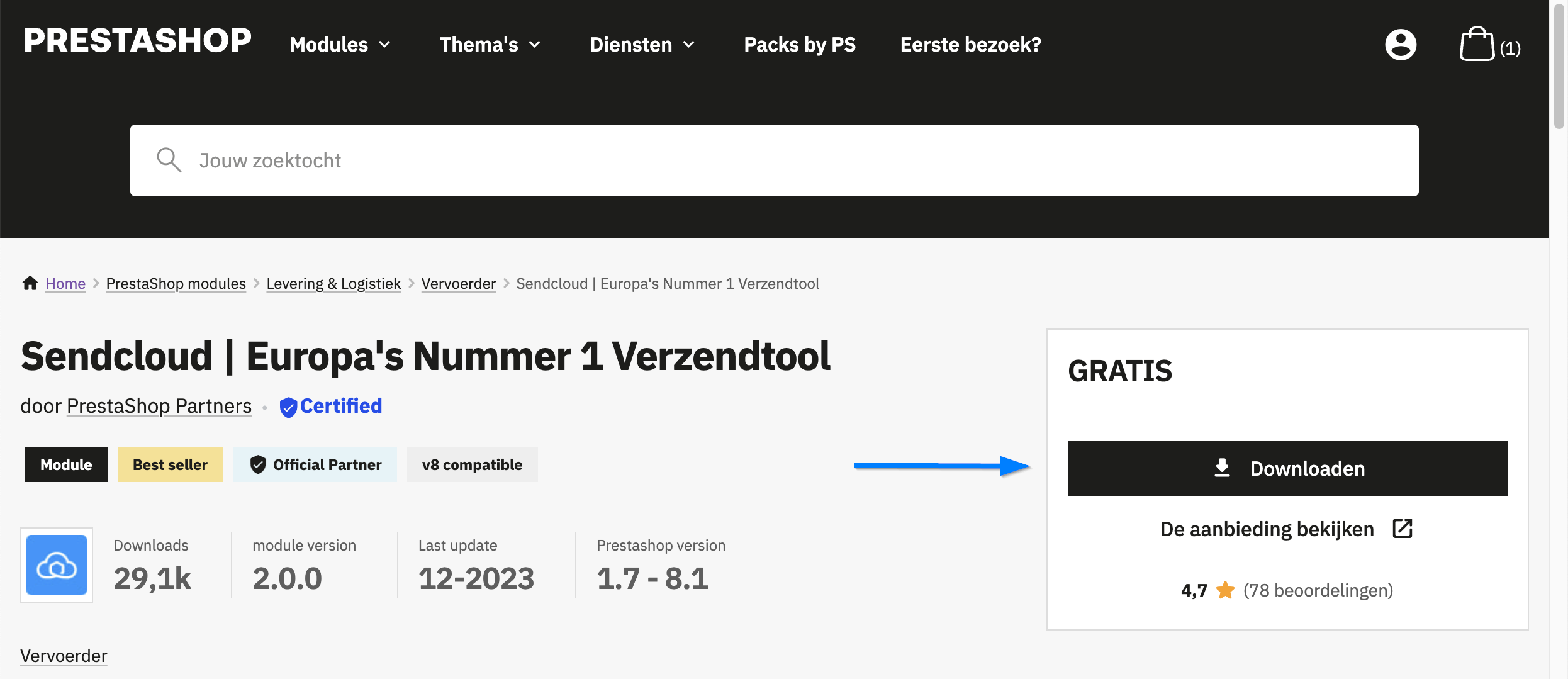Go to Levering & Logistiek breadcrumb
This screenshot has width=1568, height=679.
point(333,284)
